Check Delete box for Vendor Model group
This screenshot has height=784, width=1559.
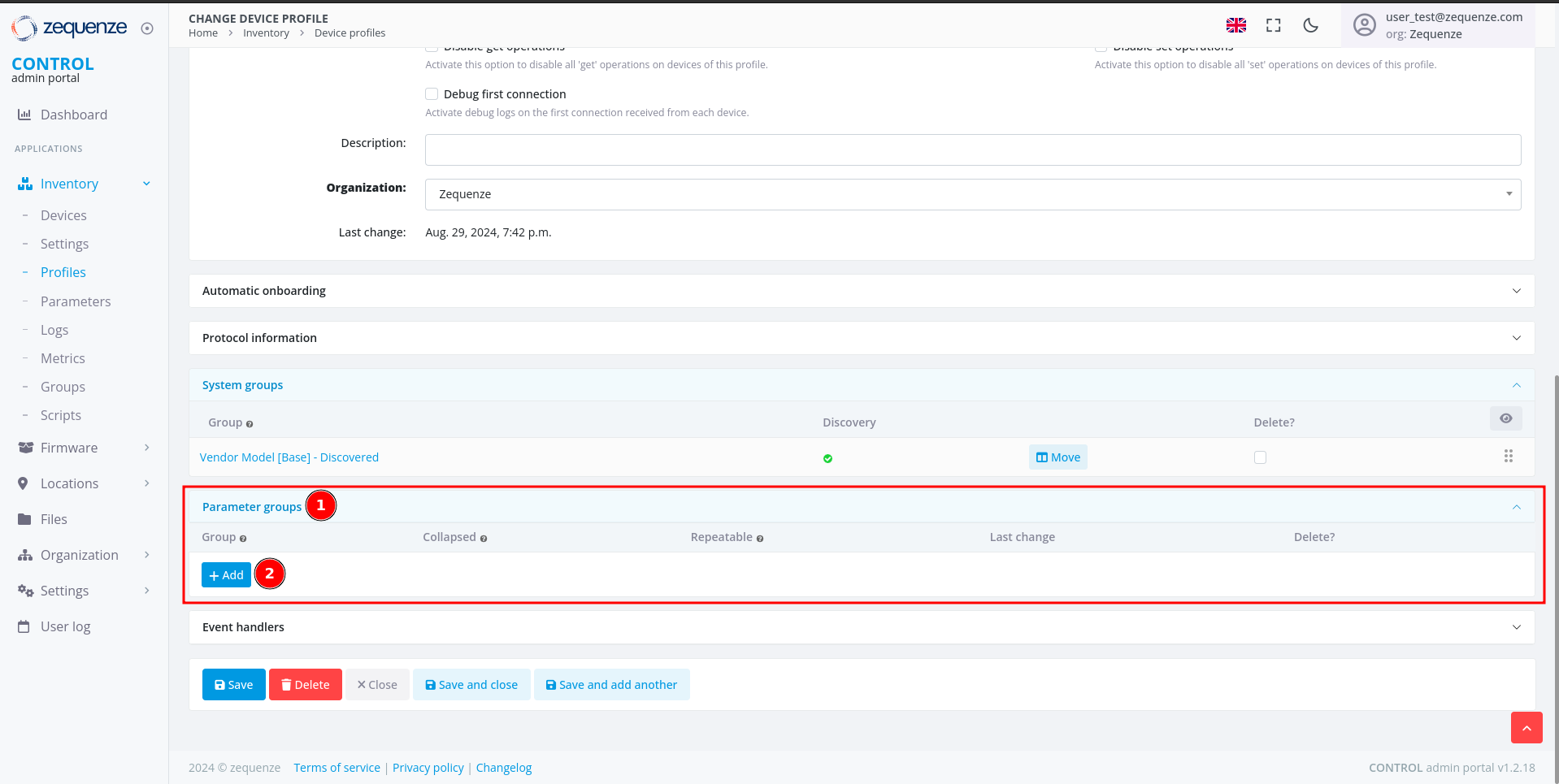click(x=1260, y=457)
